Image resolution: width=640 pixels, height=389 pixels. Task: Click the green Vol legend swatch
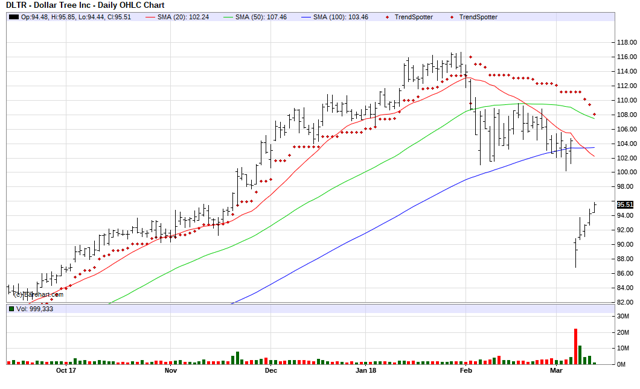11,309
